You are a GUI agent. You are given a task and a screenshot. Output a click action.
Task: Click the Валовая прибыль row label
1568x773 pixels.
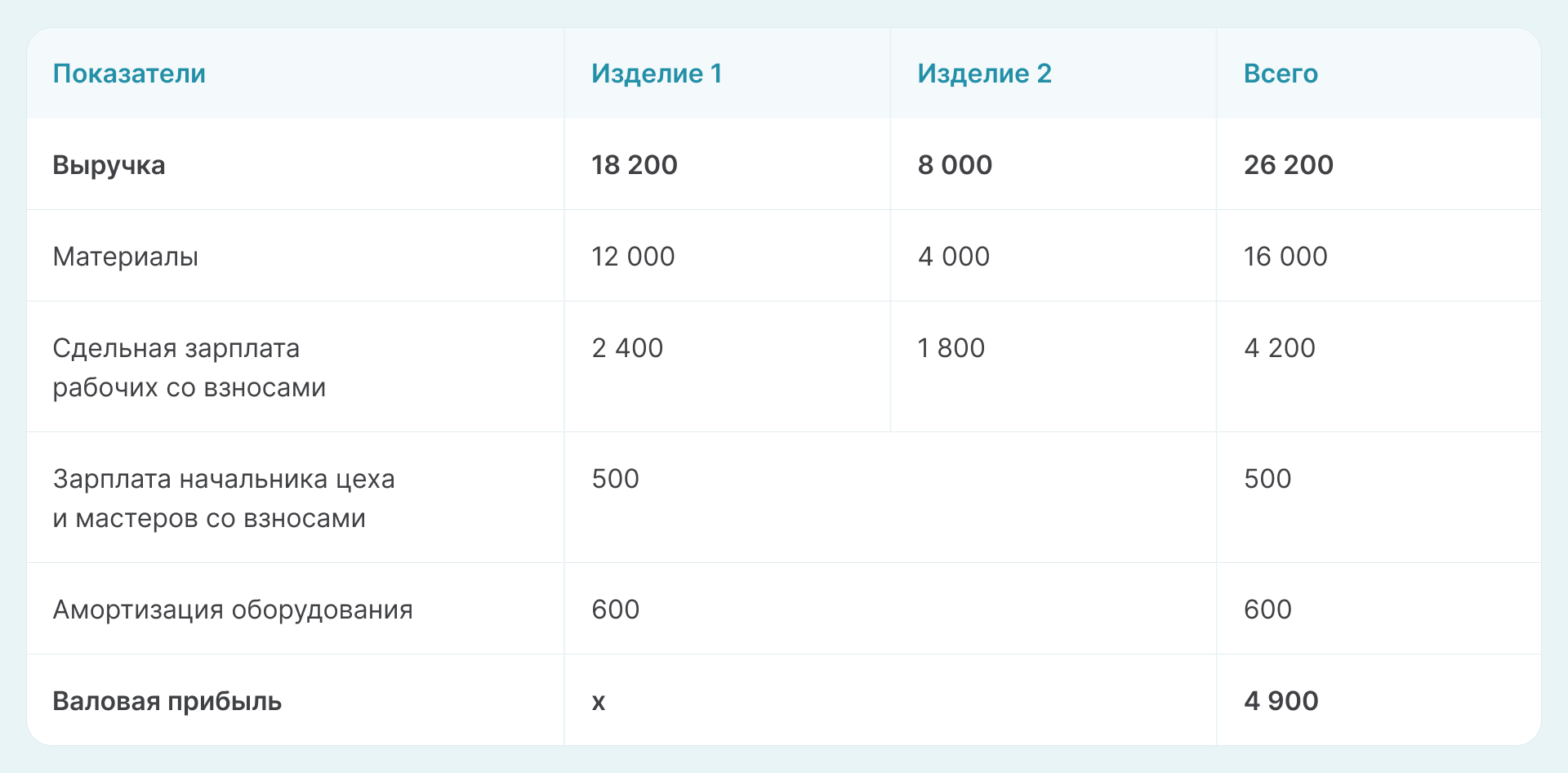pos(167,701)
